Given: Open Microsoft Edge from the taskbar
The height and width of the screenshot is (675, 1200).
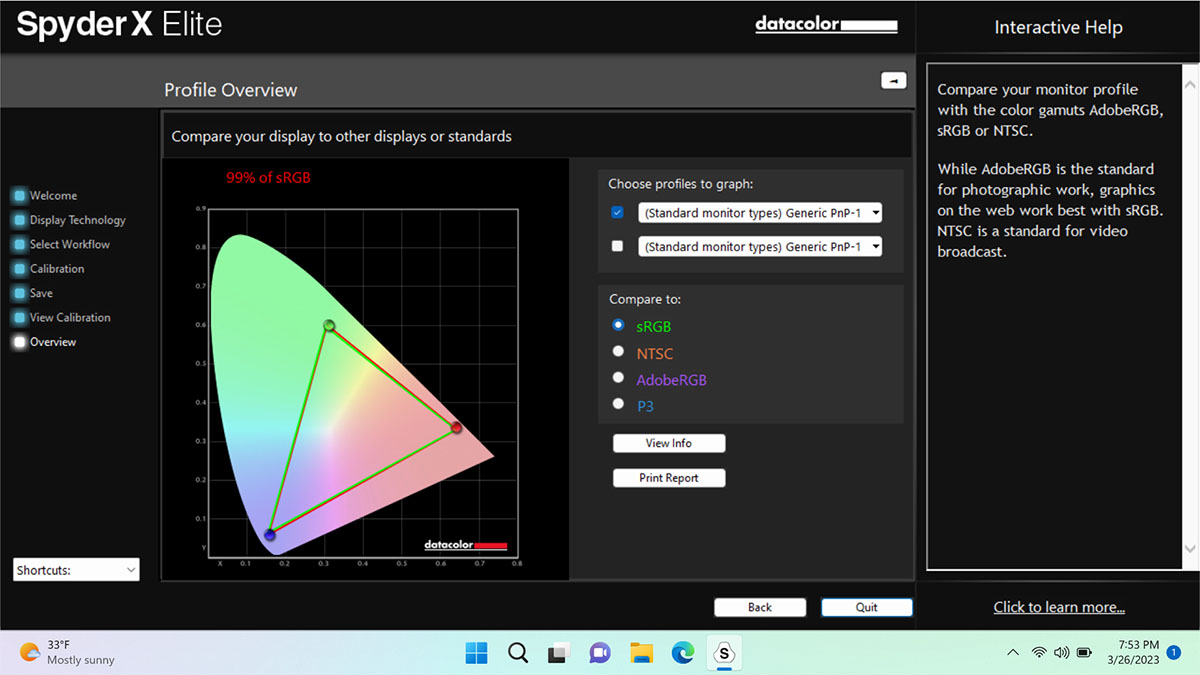Looking at the screenshot, I should (x=683, y=653).
